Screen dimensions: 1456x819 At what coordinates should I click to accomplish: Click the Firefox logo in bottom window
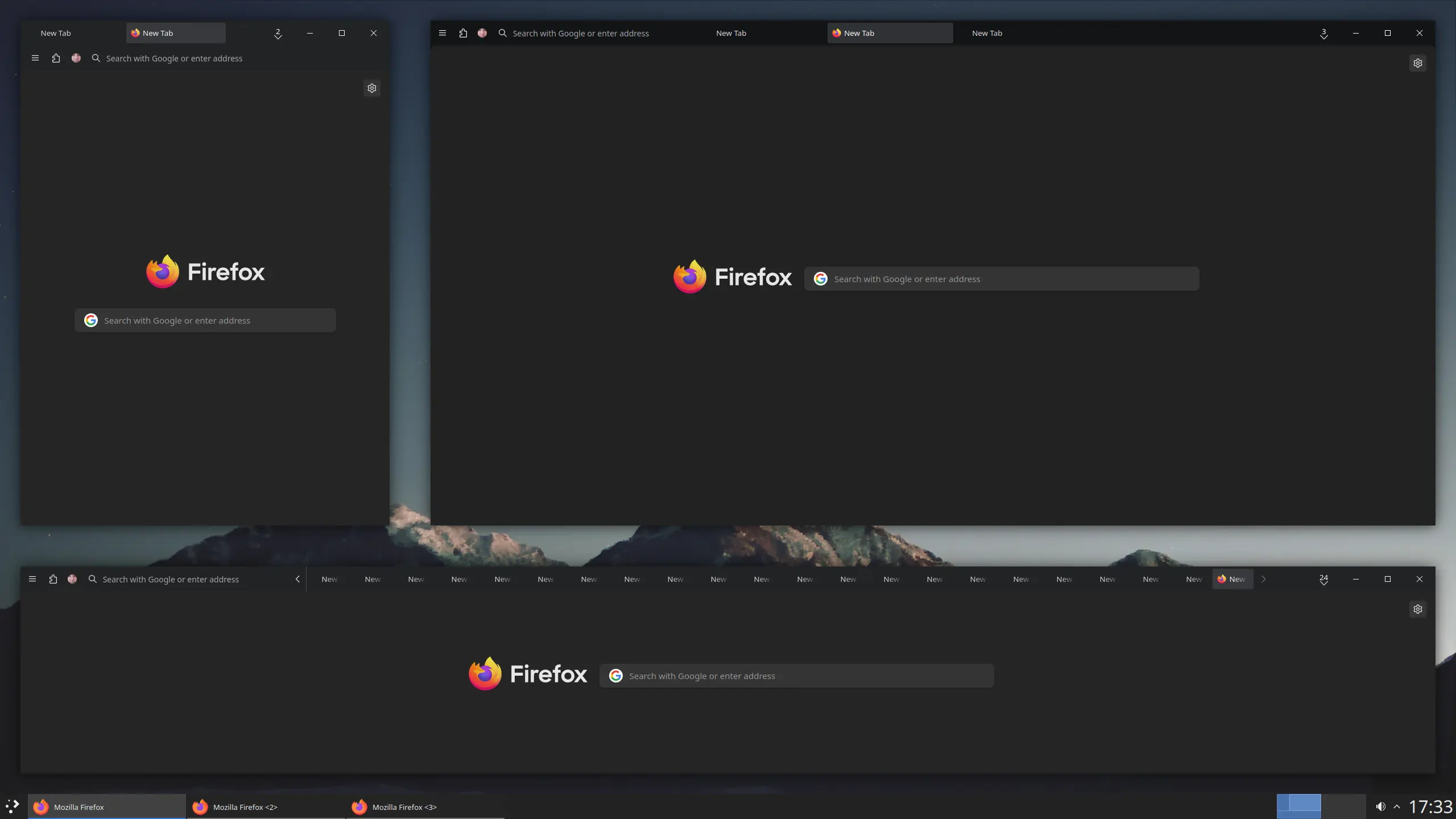click(x=485, y=675)
